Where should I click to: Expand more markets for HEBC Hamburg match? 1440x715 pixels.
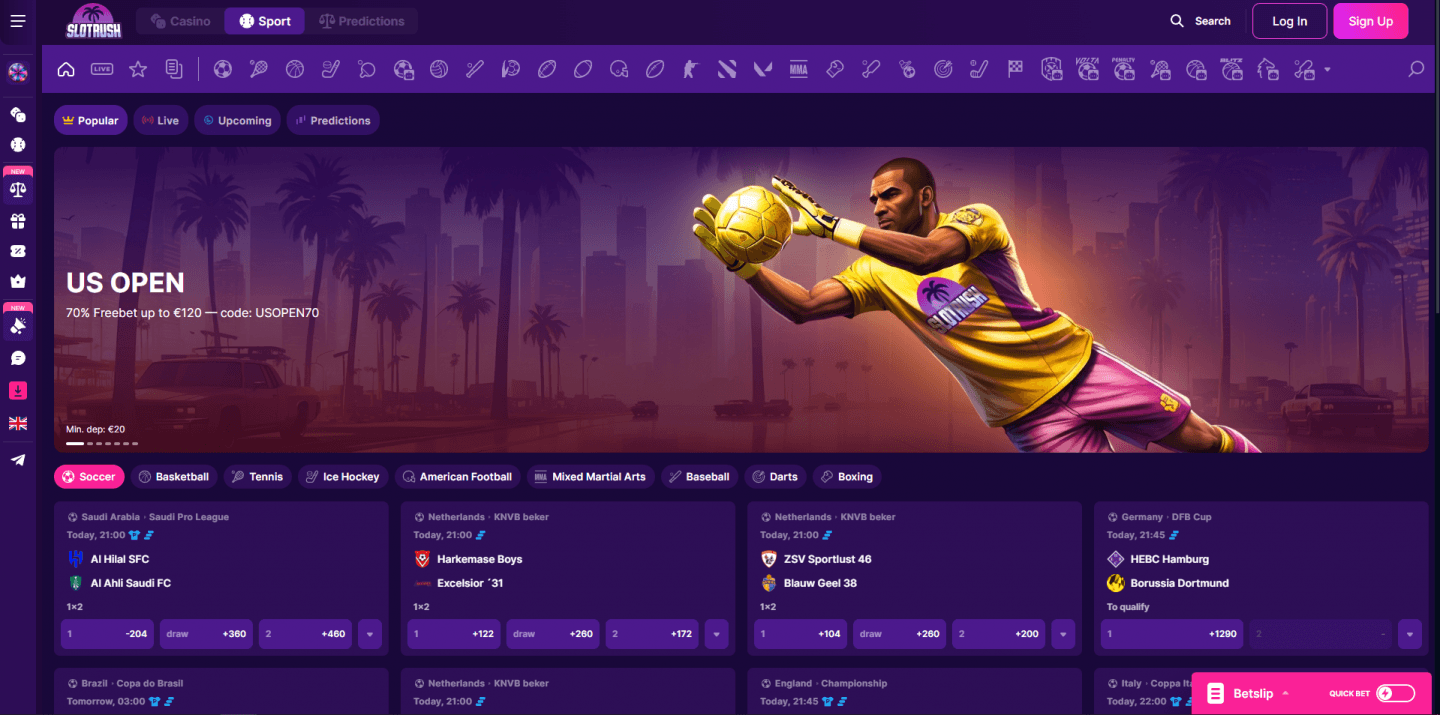(x=1410, y=634)
